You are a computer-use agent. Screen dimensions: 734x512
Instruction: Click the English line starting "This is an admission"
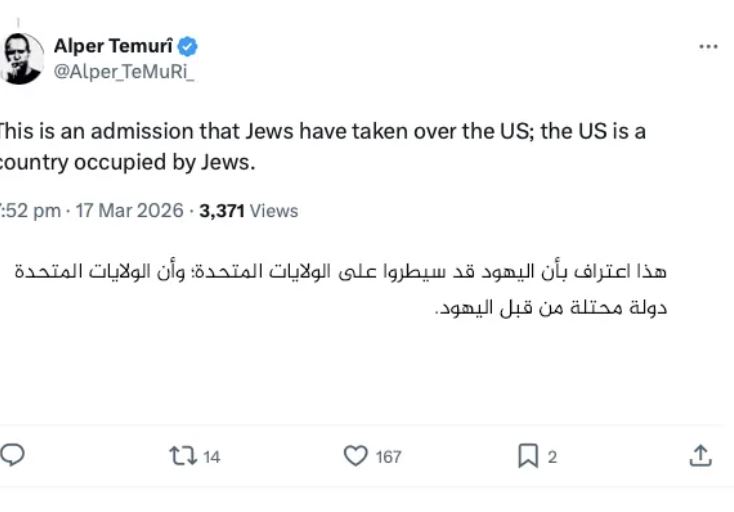coord(322,132)
